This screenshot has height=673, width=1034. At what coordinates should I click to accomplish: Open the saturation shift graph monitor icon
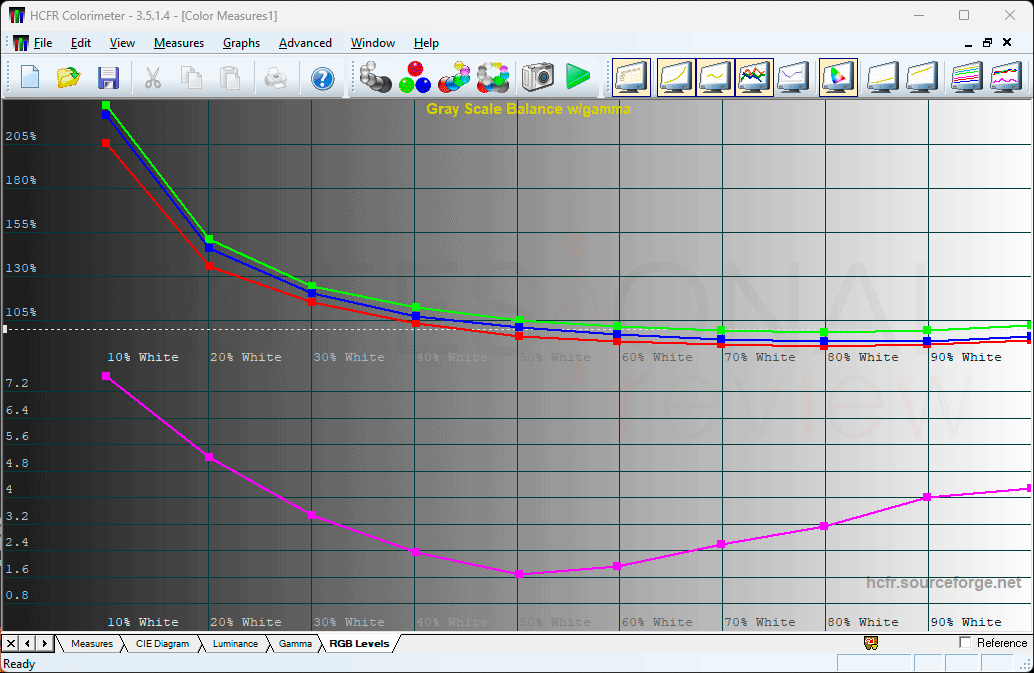[x=1006, y=78]
